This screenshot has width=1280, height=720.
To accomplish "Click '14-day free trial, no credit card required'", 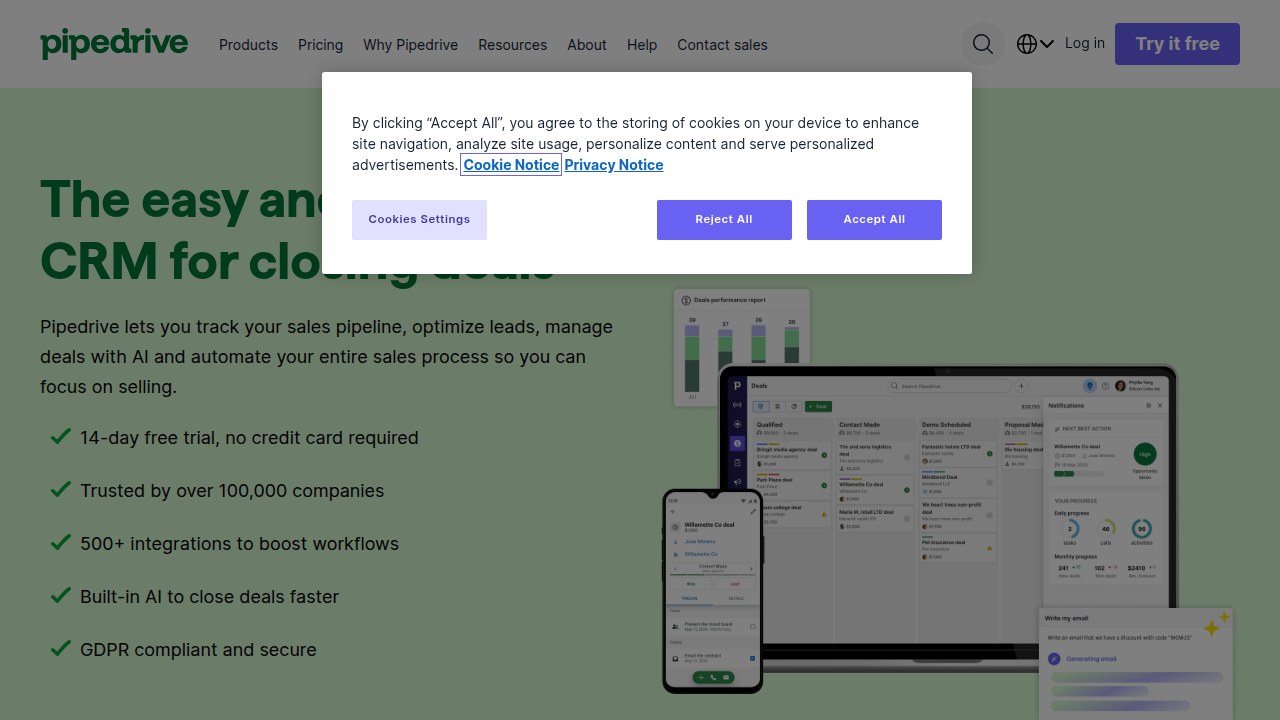I will [x=249, y=438].
